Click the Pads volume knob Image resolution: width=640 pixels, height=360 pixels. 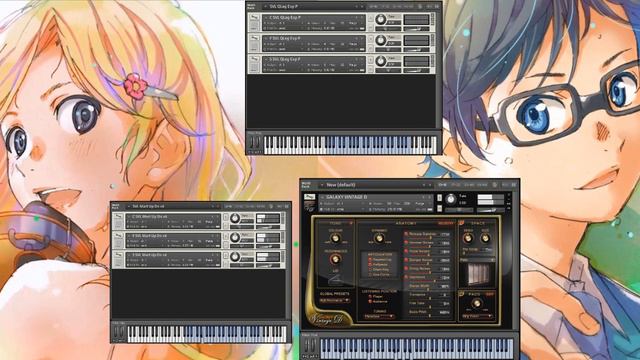point(476,303)
